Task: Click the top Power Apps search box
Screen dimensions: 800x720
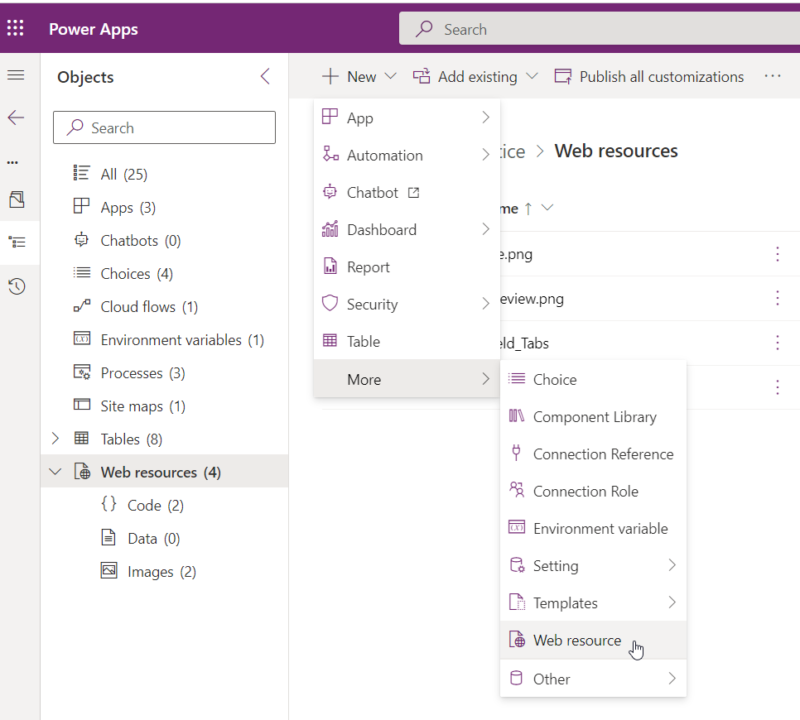Action: 600,29
